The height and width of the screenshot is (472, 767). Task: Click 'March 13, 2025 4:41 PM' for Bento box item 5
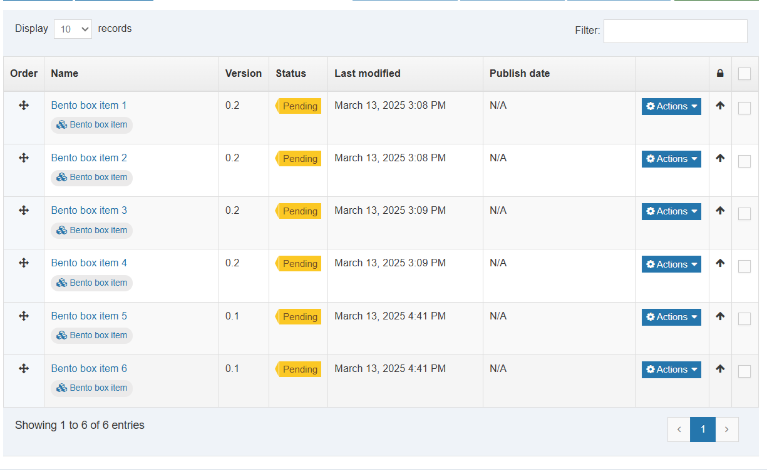390,316
